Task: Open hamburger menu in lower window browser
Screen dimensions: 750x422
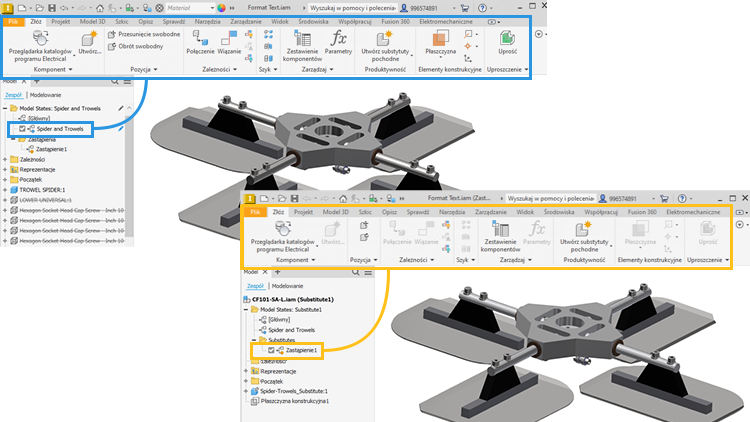Action: pos(368,272)
